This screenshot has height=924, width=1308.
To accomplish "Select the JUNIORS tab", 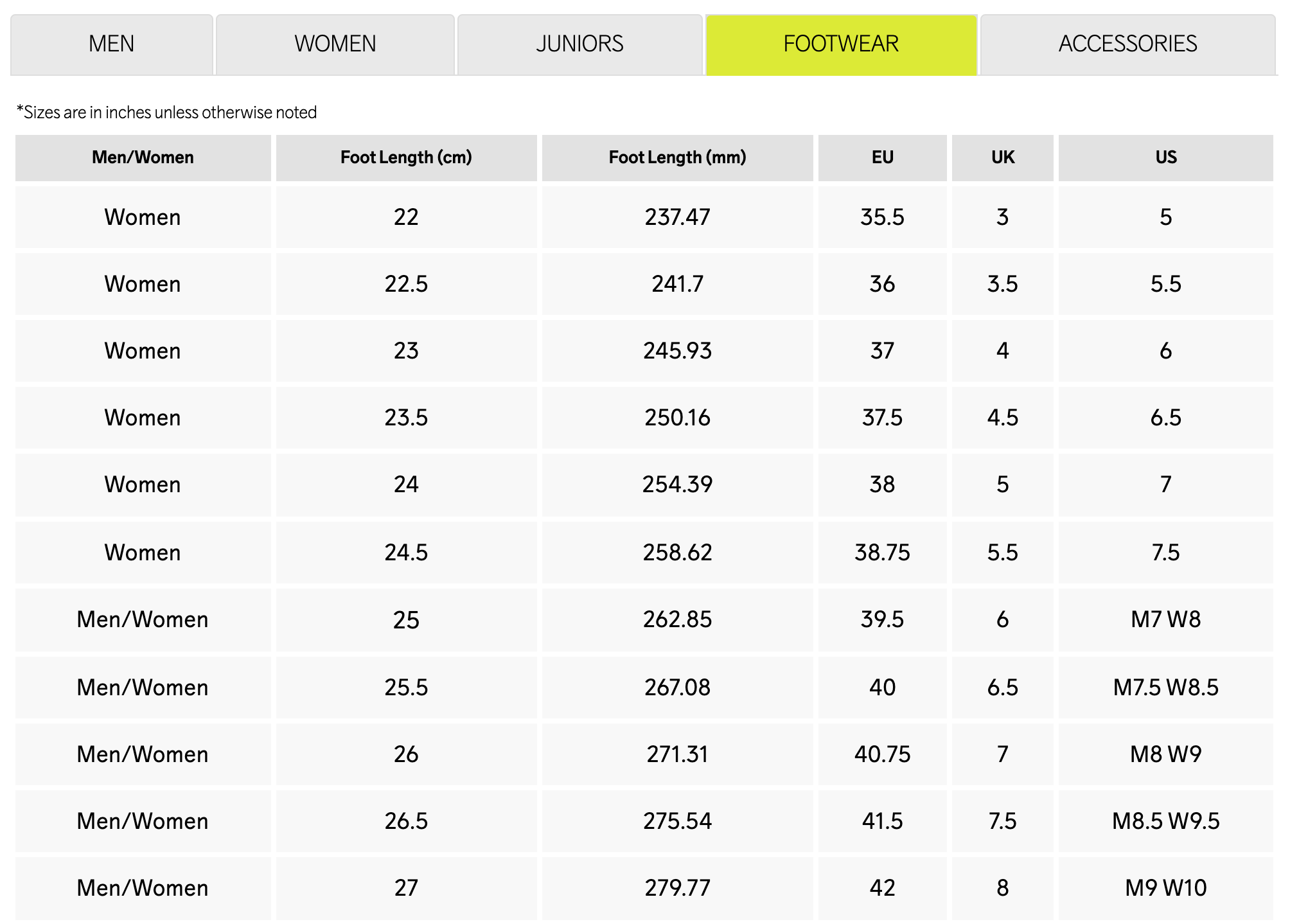I will point(579,44).
